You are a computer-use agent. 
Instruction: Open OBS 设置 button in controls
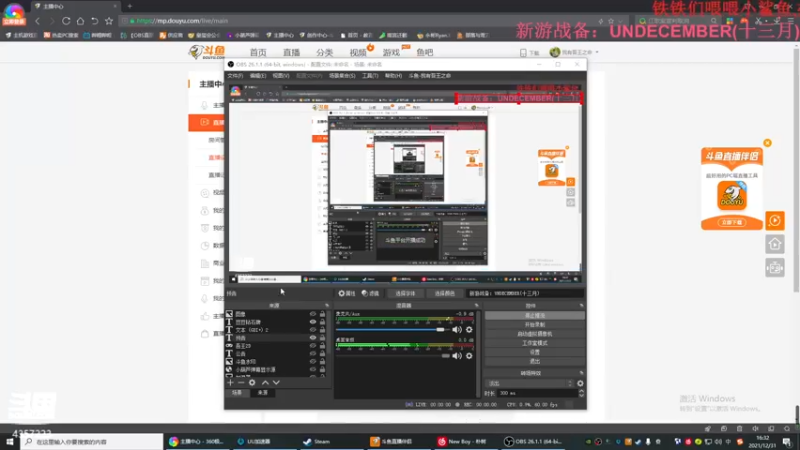534,353
